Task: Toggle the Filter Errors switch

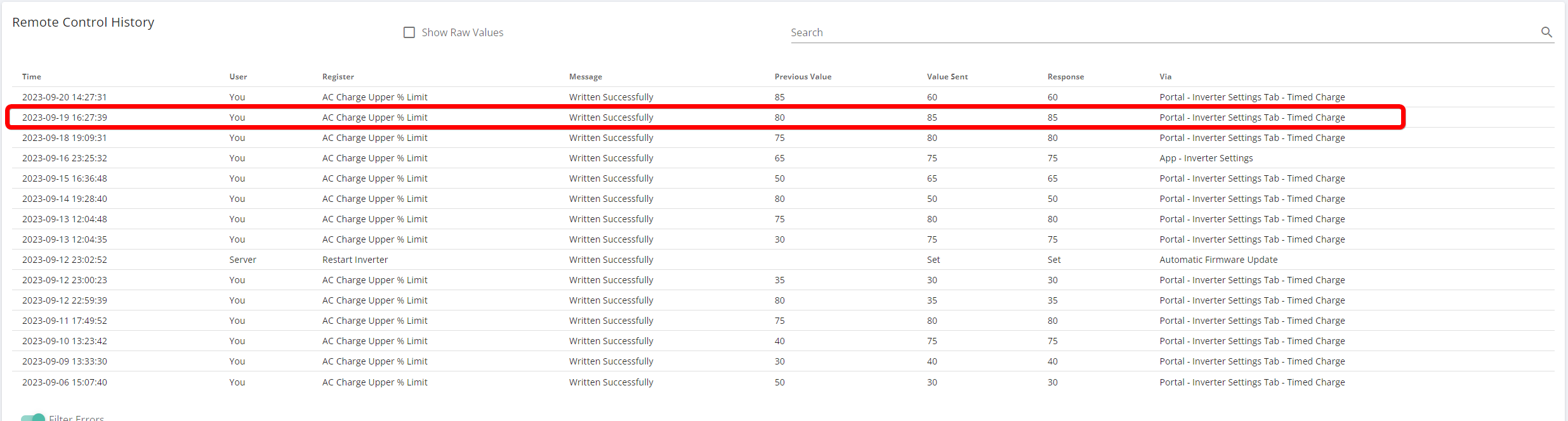Action: click(33, 417)
